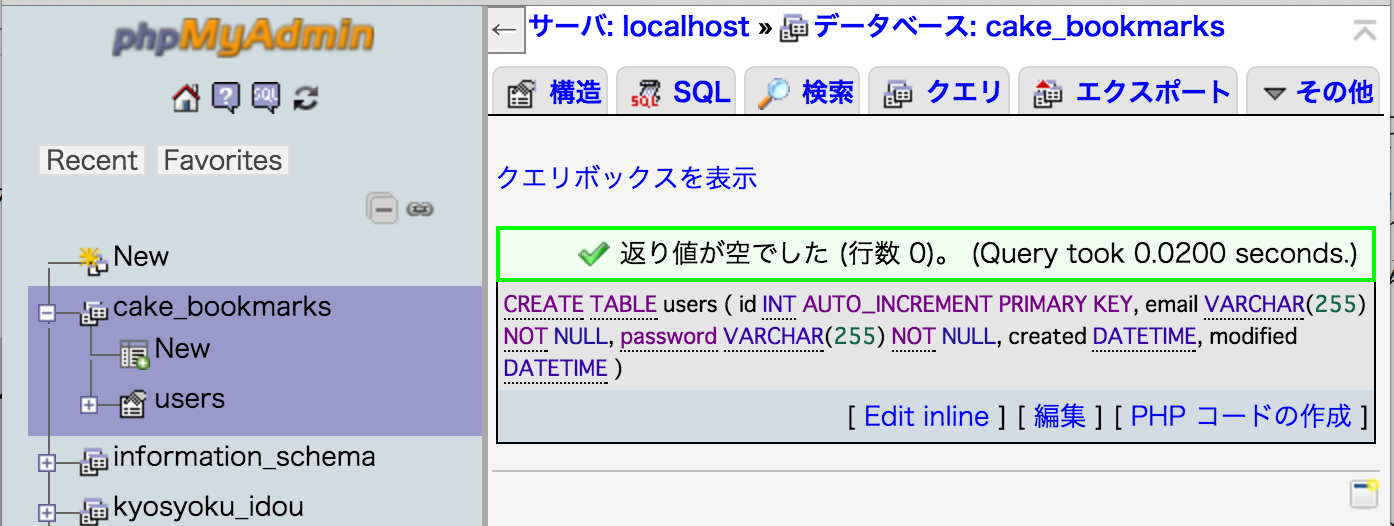Click the クエリボックスを表示 link
Viewport: 1394px width, 526px height.
627,178
